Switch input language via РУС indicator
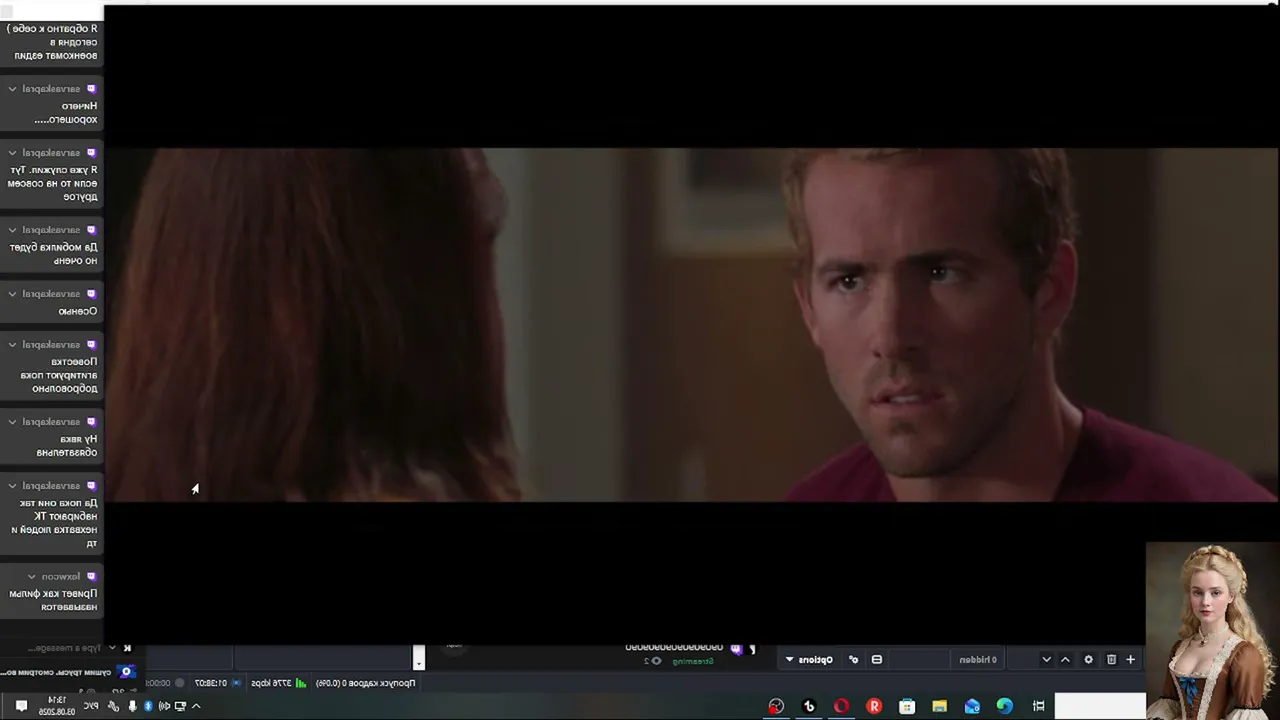This screenshot has width=1280, height=720. pos(91,706)
